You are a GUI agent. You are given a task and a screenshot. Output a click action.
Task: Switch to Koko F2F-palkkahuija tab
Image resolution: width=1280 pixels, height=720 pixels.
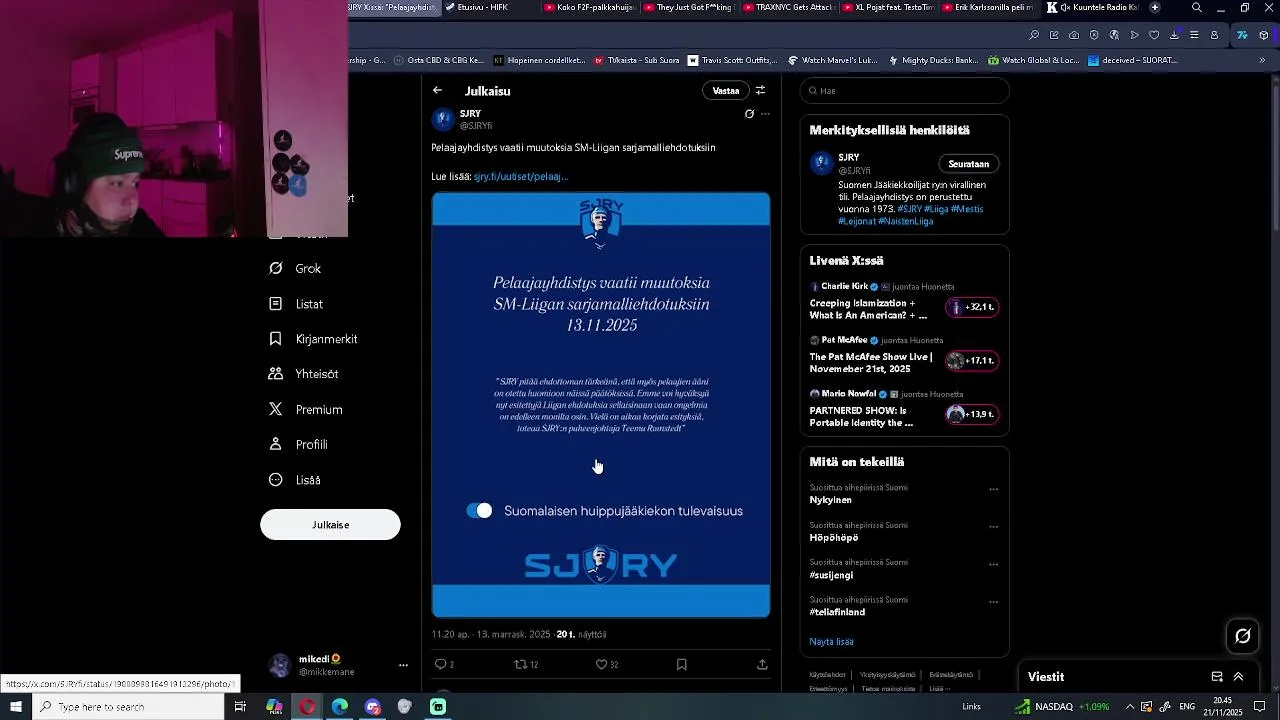590,7
